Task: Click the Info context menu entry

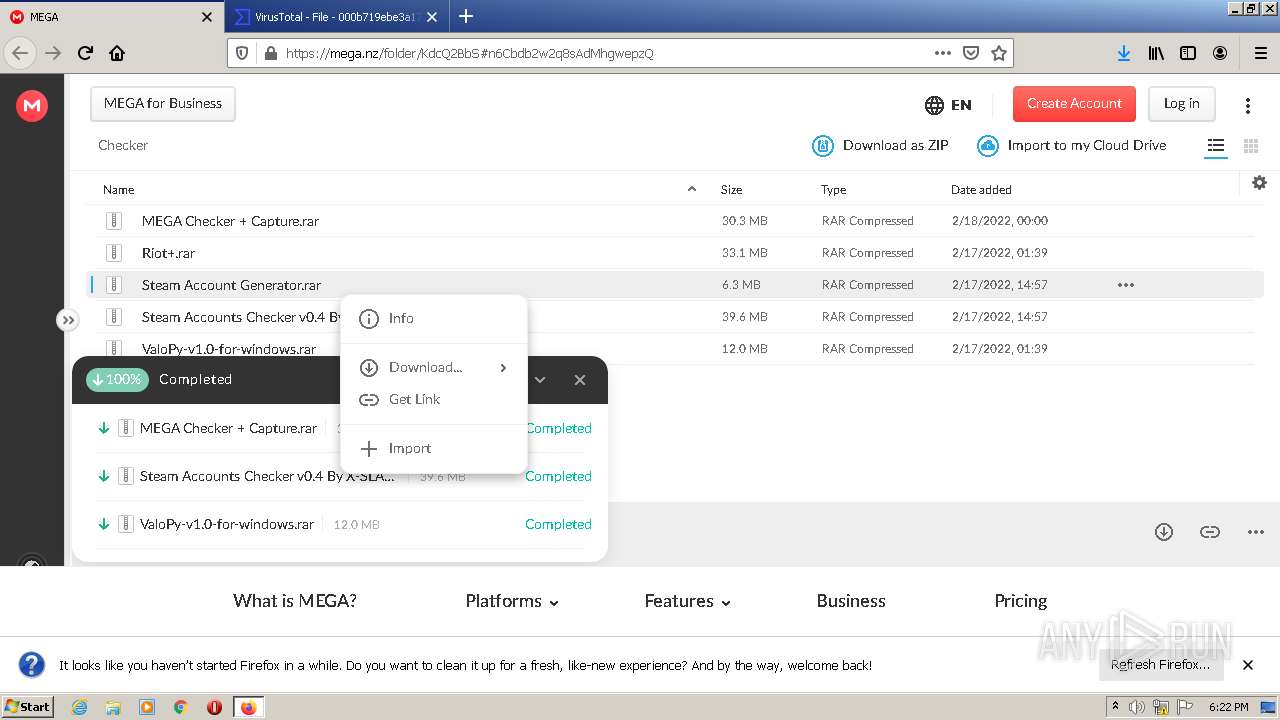Action: click(434, 318)
